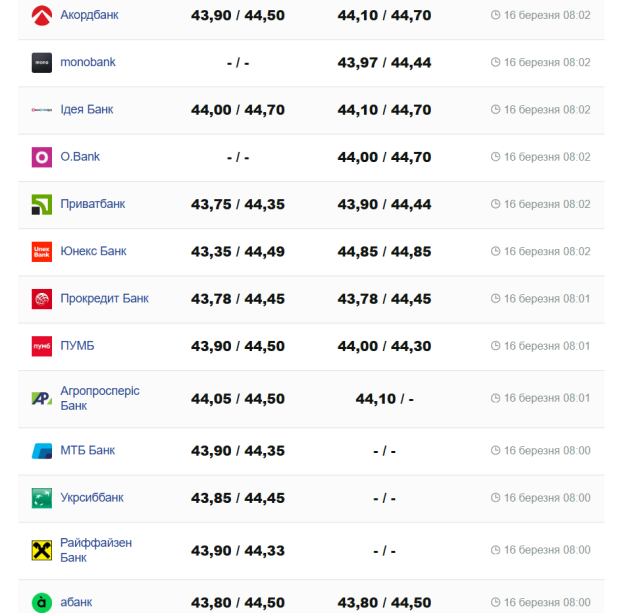Follow the Приватбанк name link
620x613 pixels.
(x=92, y=204)
